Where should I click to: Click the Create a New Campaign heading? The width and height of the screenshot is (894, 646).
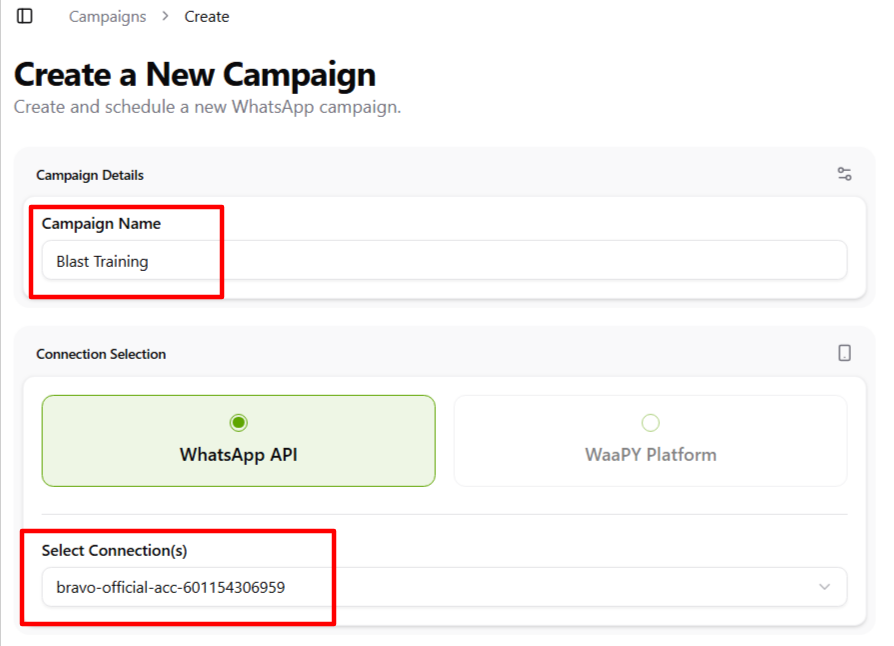tap(195, 75)
